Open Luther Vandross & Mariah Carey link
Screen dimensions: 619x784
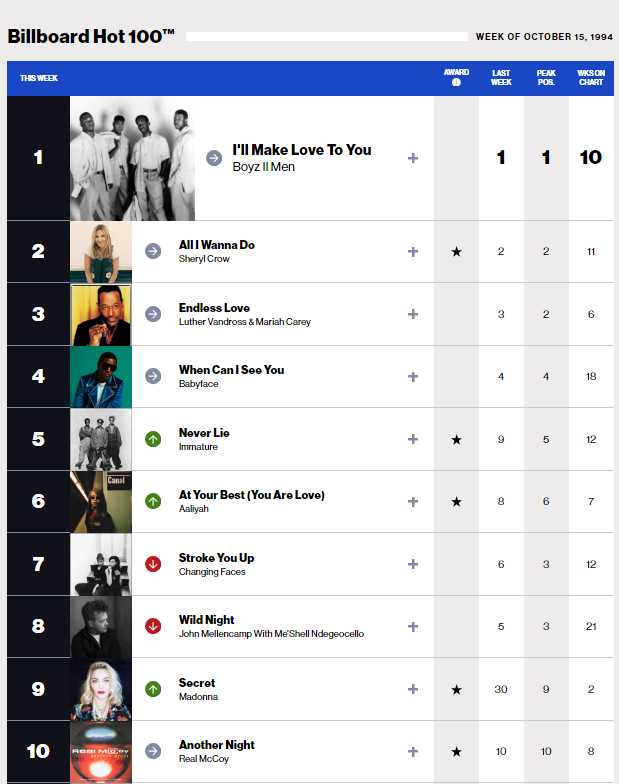coord(245,322)
